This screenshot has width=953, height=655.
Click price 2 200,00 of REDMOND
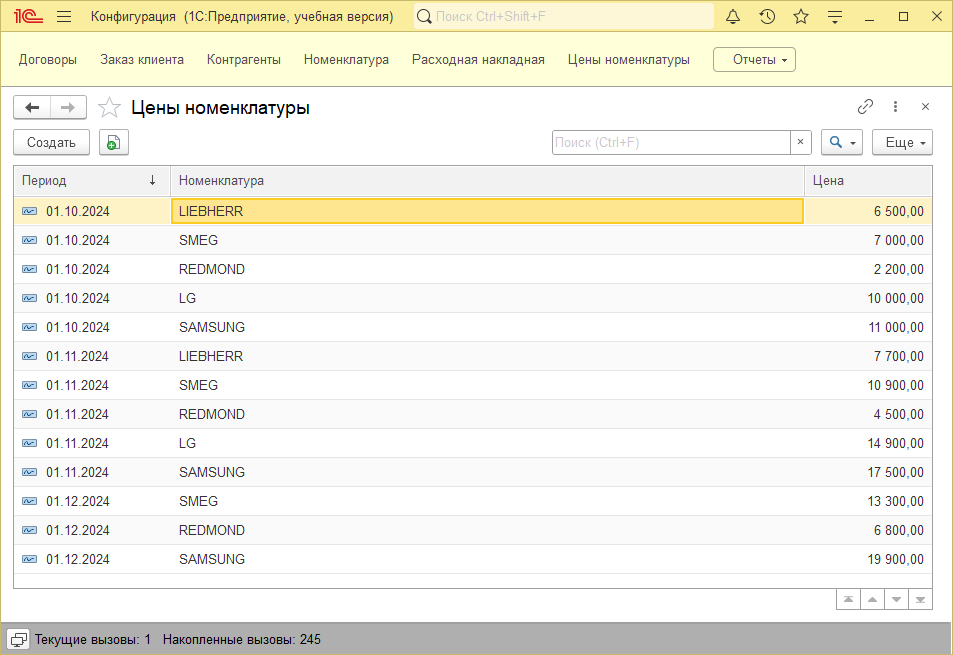pyautogui.click(x=898, y=269)
